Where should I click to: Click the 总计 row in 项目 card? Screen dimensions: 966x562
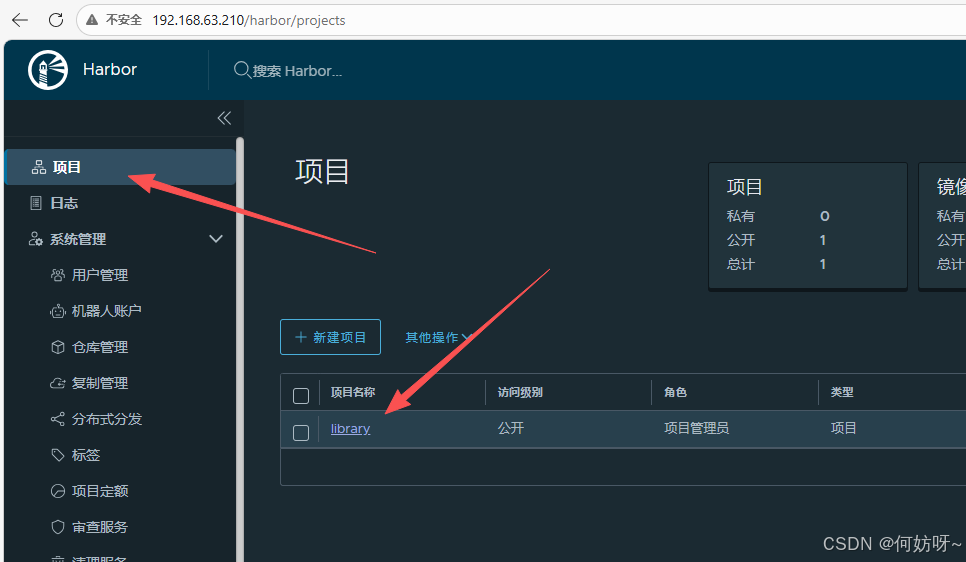click(x=776, y=264)
